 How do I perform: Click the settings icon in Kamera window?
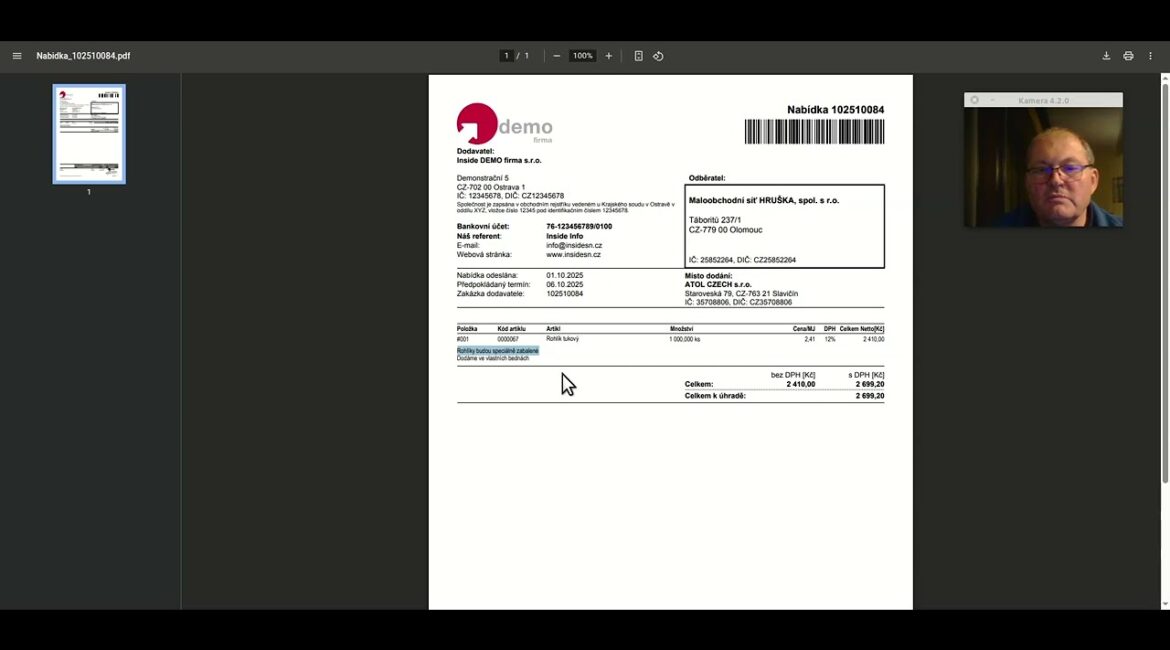(x=975, y=100)
